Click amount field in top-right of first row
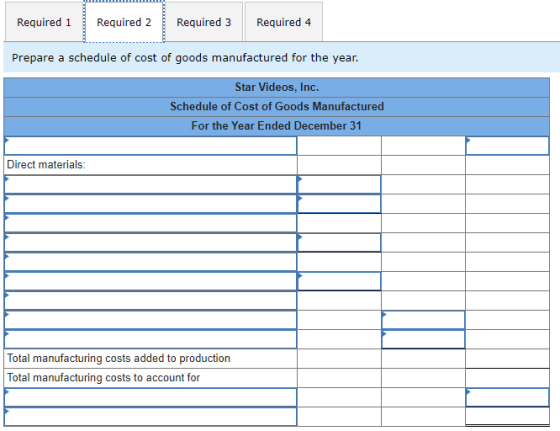560x431 pixels. point(507,146)
